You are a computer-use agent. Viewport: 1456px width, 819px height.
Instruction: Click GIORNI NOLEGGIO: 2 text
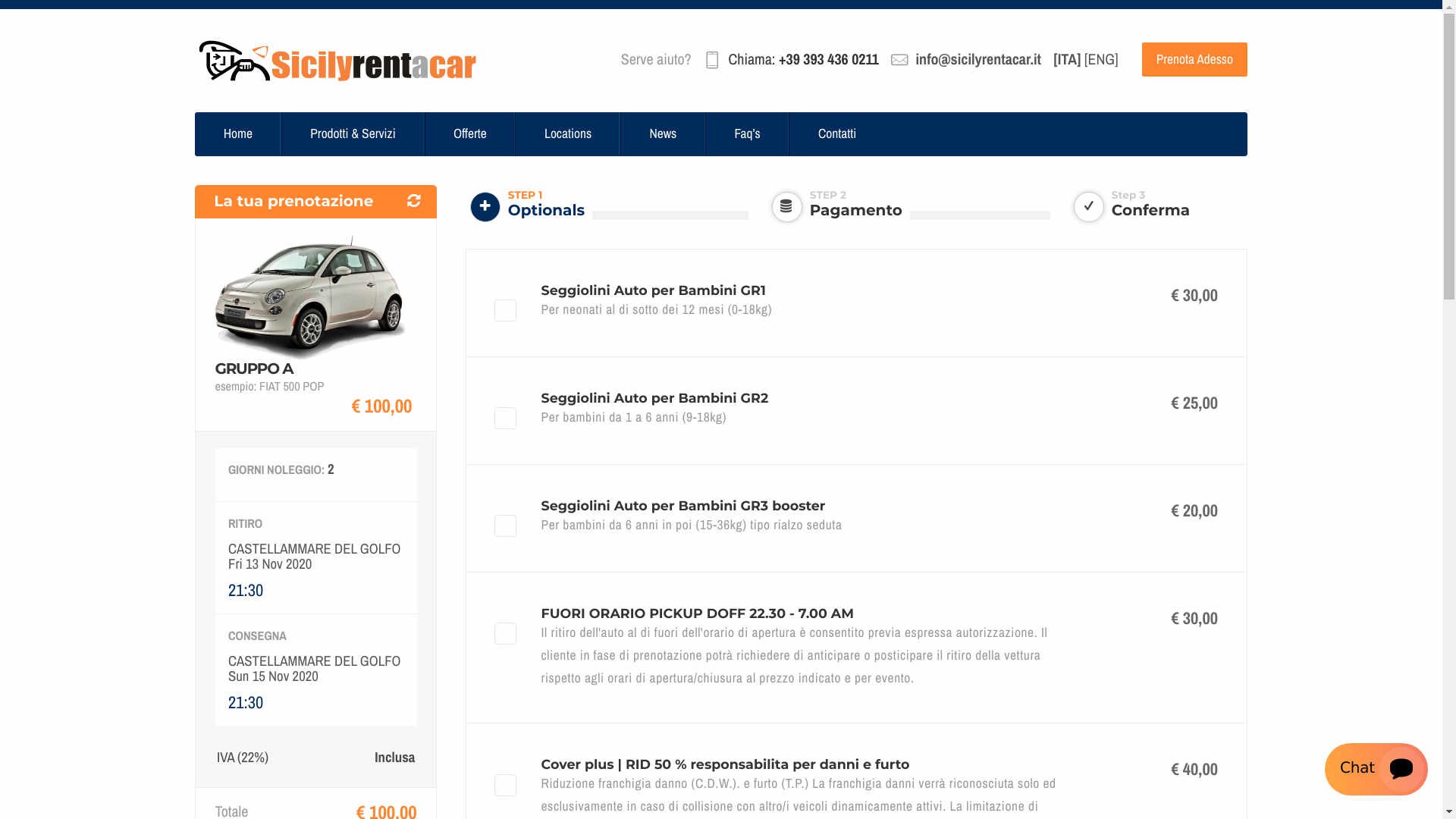click(x=281, y=469)
